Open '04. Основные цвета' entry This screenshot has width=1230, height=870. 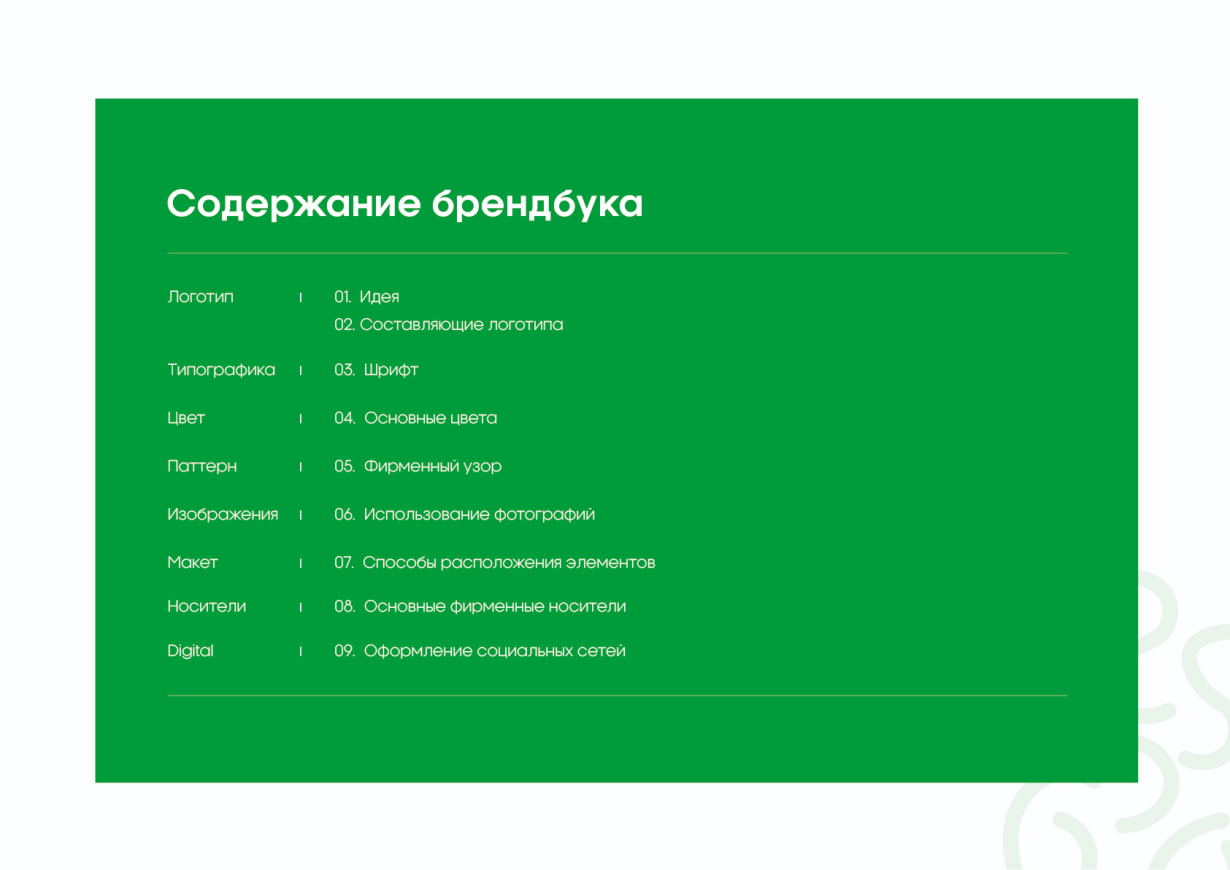tap(416, 418)
